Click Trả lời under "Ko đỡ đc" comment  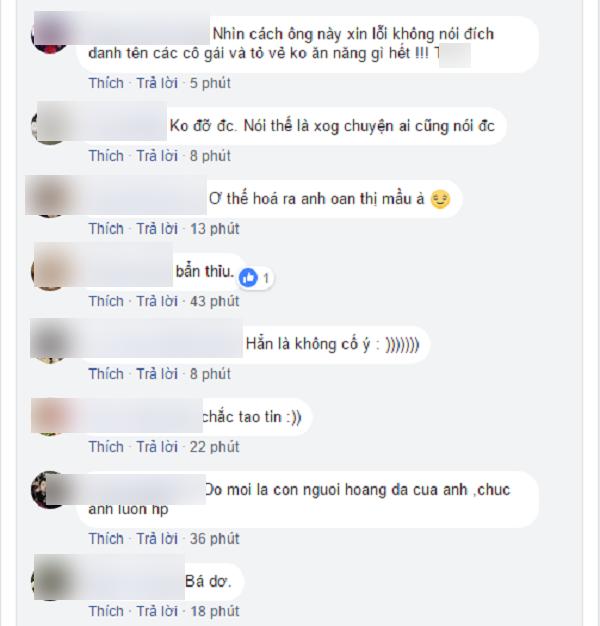point(157,156)
